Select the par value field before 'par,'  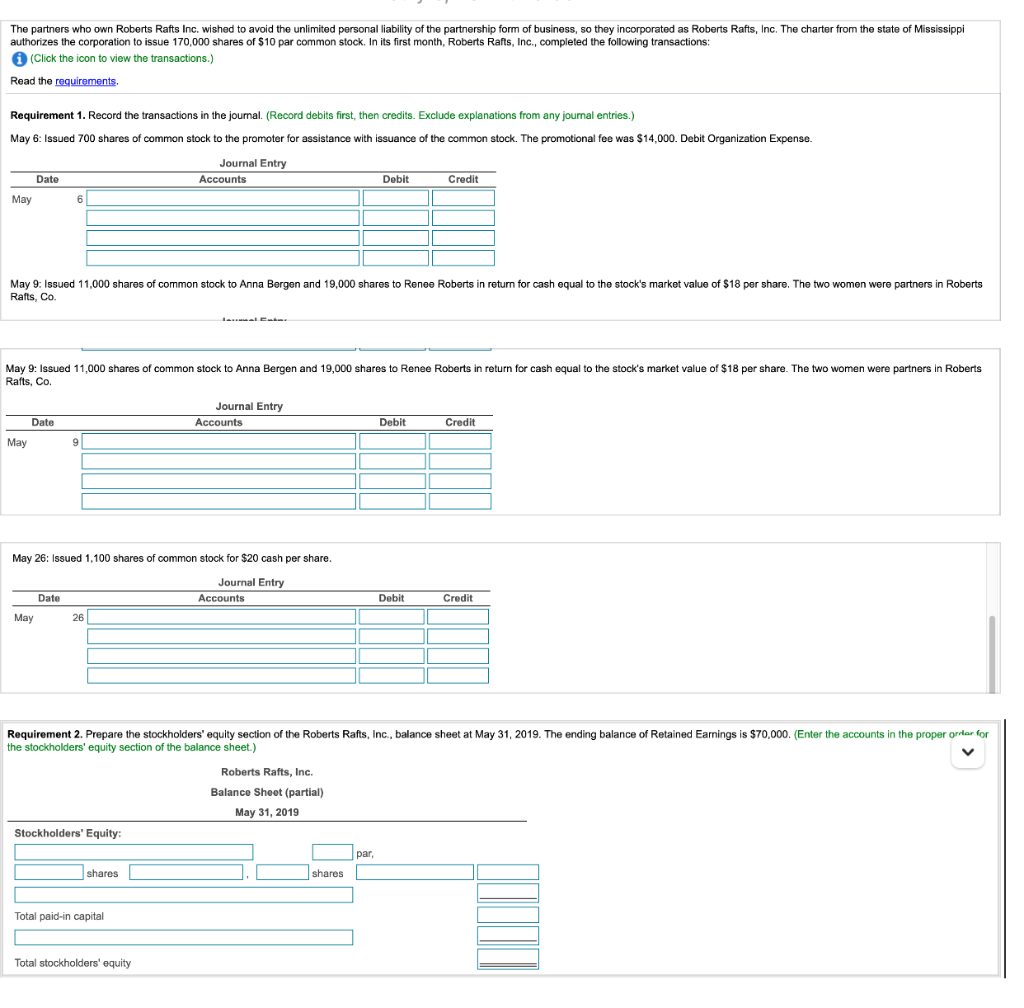click(x=332, y=852)
